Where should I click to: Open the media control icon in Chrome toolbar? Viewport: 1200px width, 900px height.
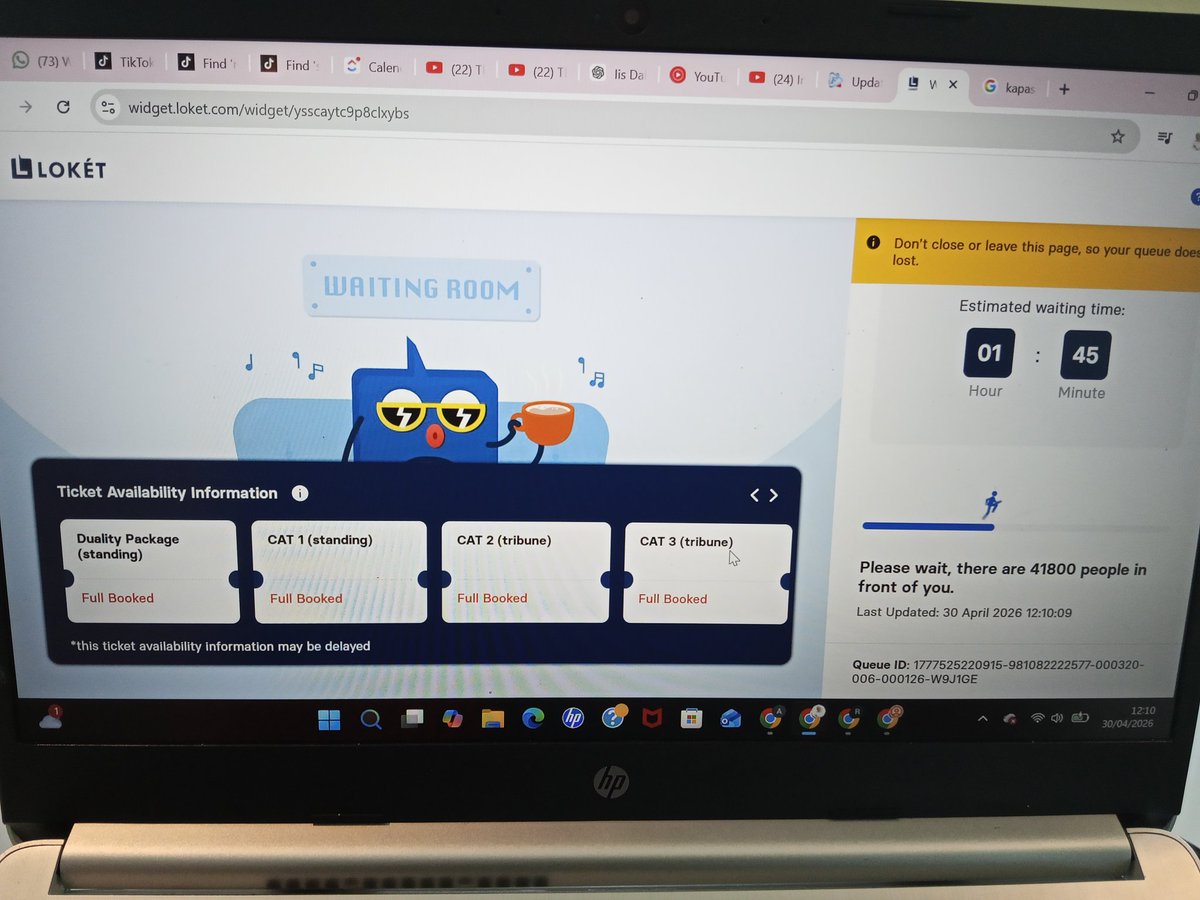[x=1165, y=137]
